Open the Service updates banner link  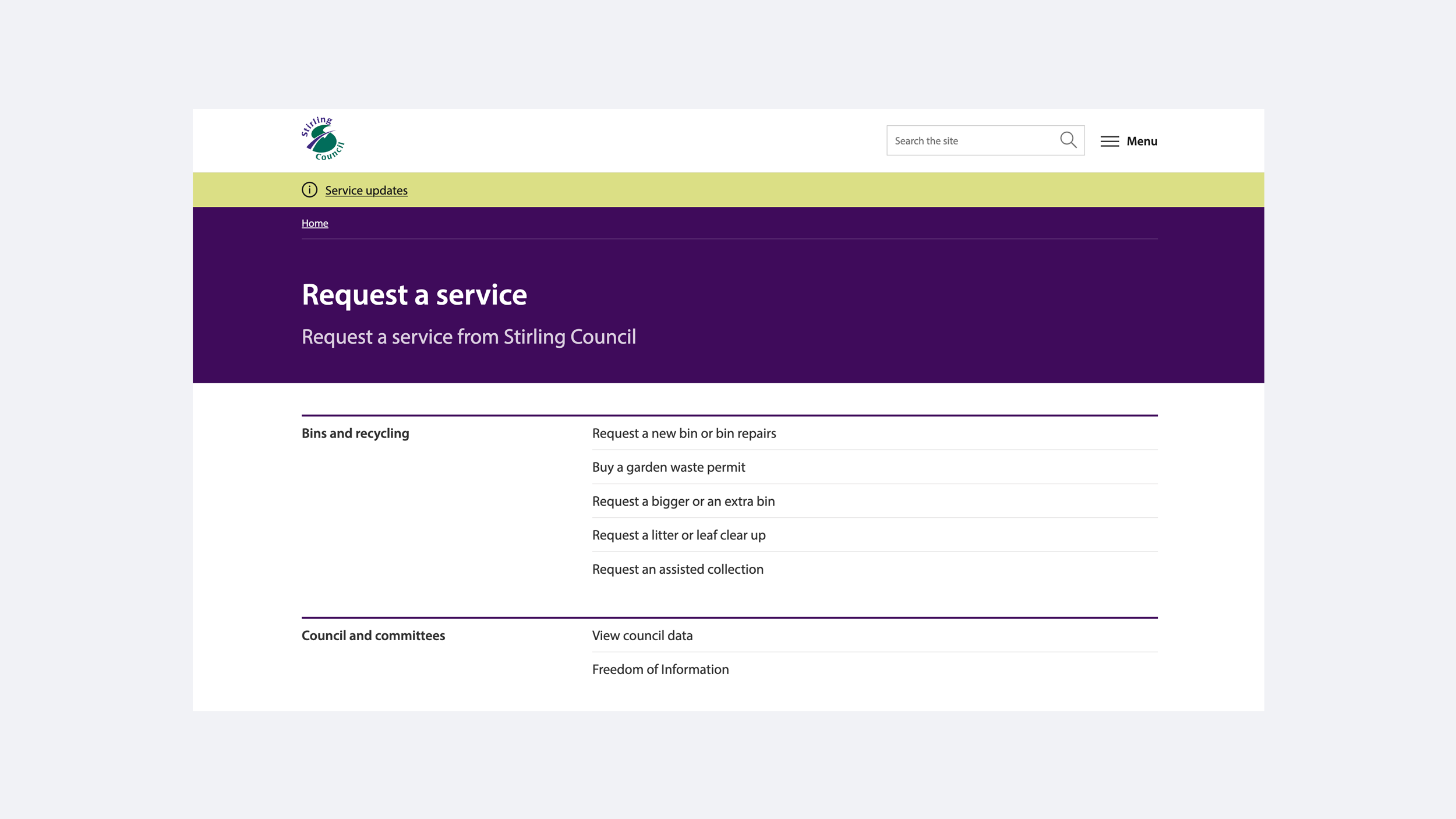click(366, 190)
